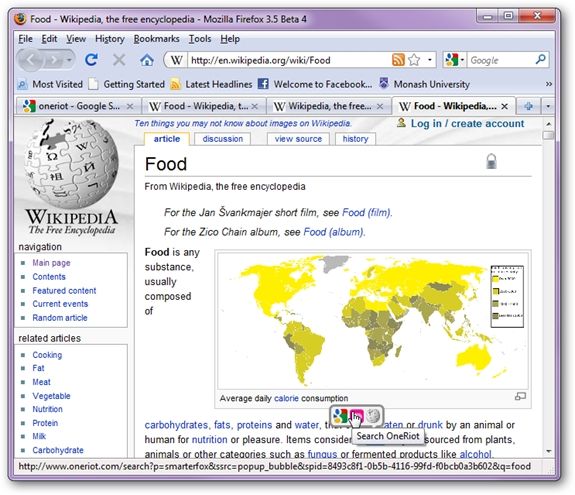Open the Help menu
The image size is (575, 495).
(x=230, y=39)
